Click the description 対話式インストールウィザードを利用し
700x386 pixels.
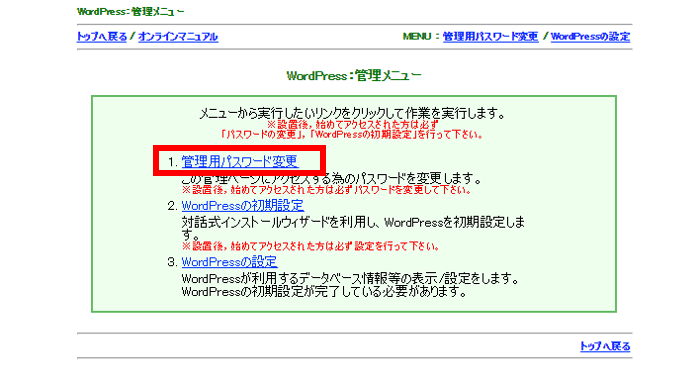point(280,222)
